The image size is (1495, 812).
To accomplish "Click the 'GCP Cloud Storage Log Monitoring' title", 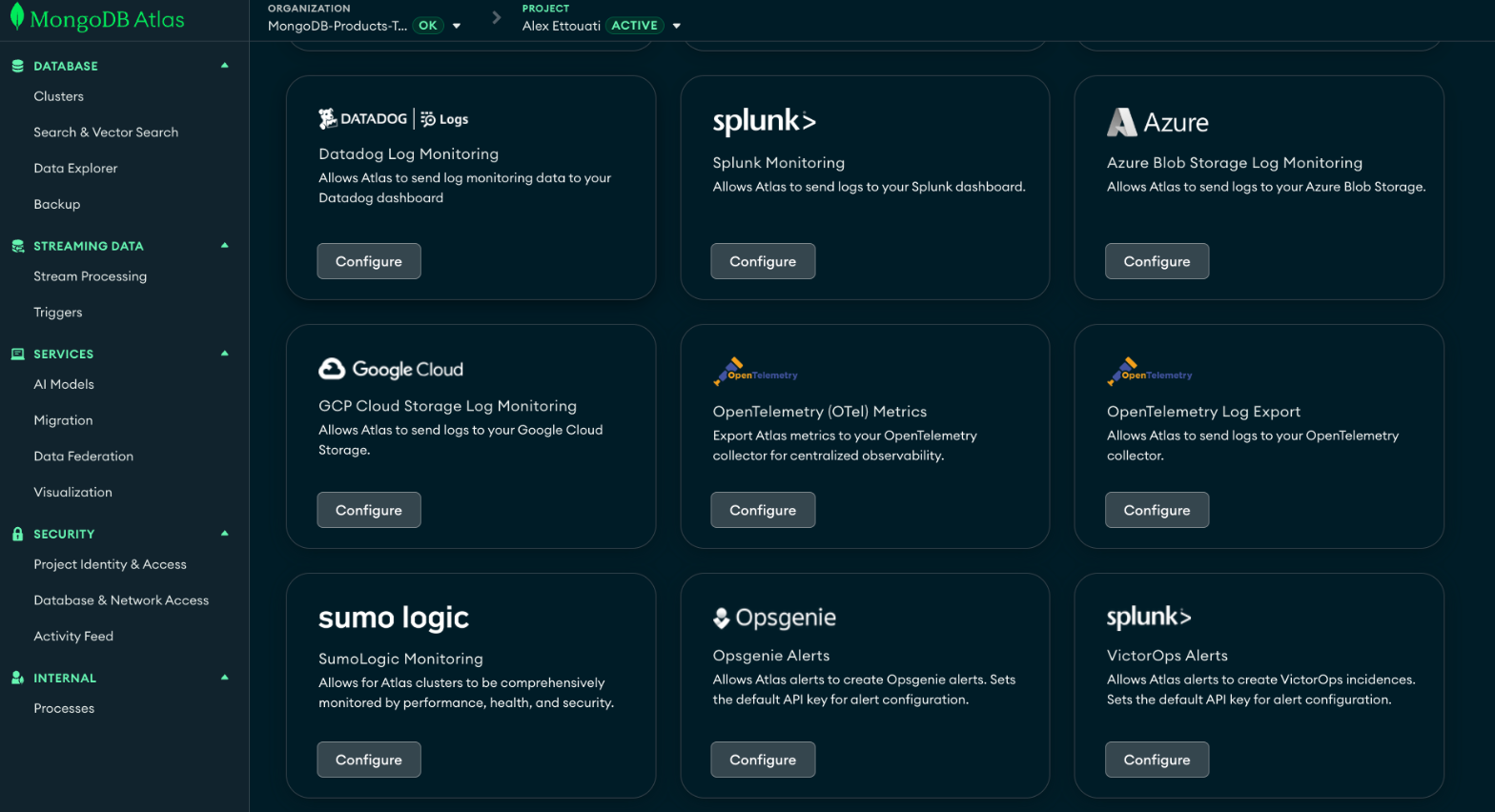I will point(448,406).
